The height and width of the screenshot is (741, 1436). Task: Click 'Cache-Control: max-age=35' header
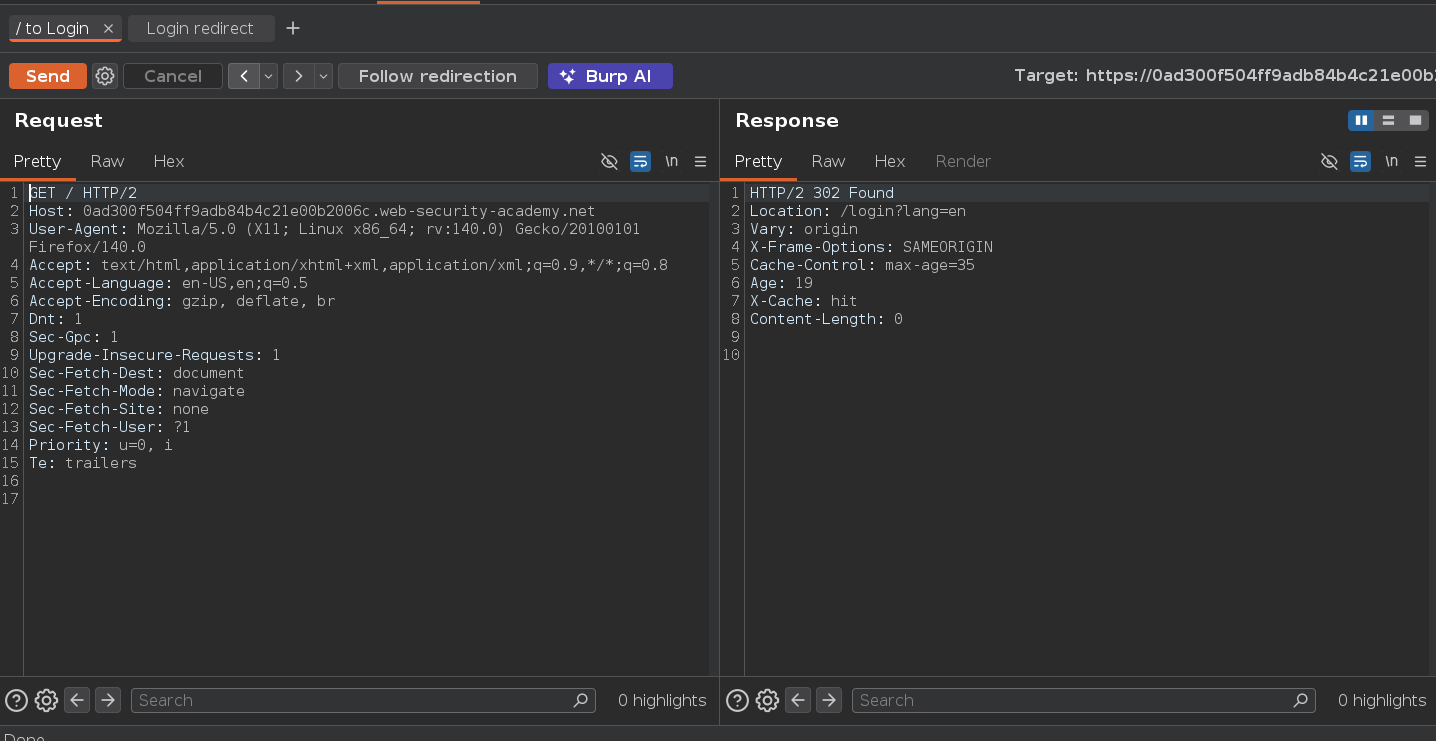point(862,265)
